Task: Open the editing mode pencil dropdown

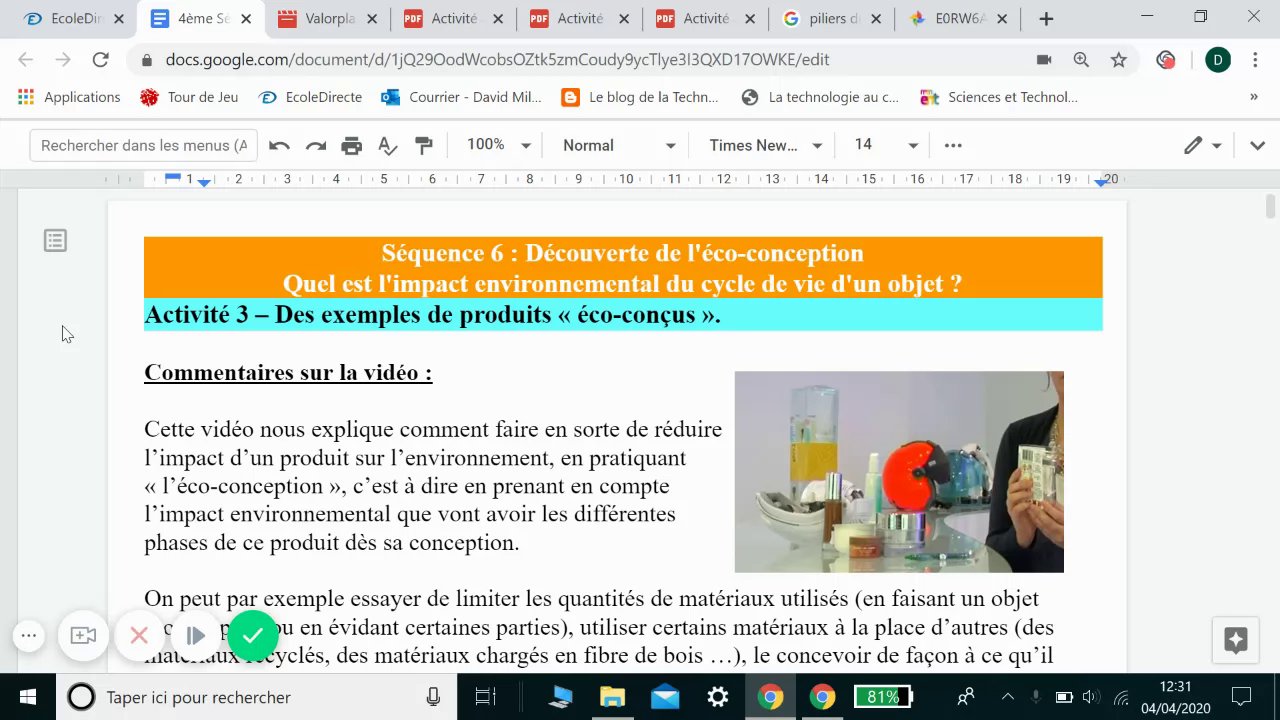Action: tap(1202, 146)
